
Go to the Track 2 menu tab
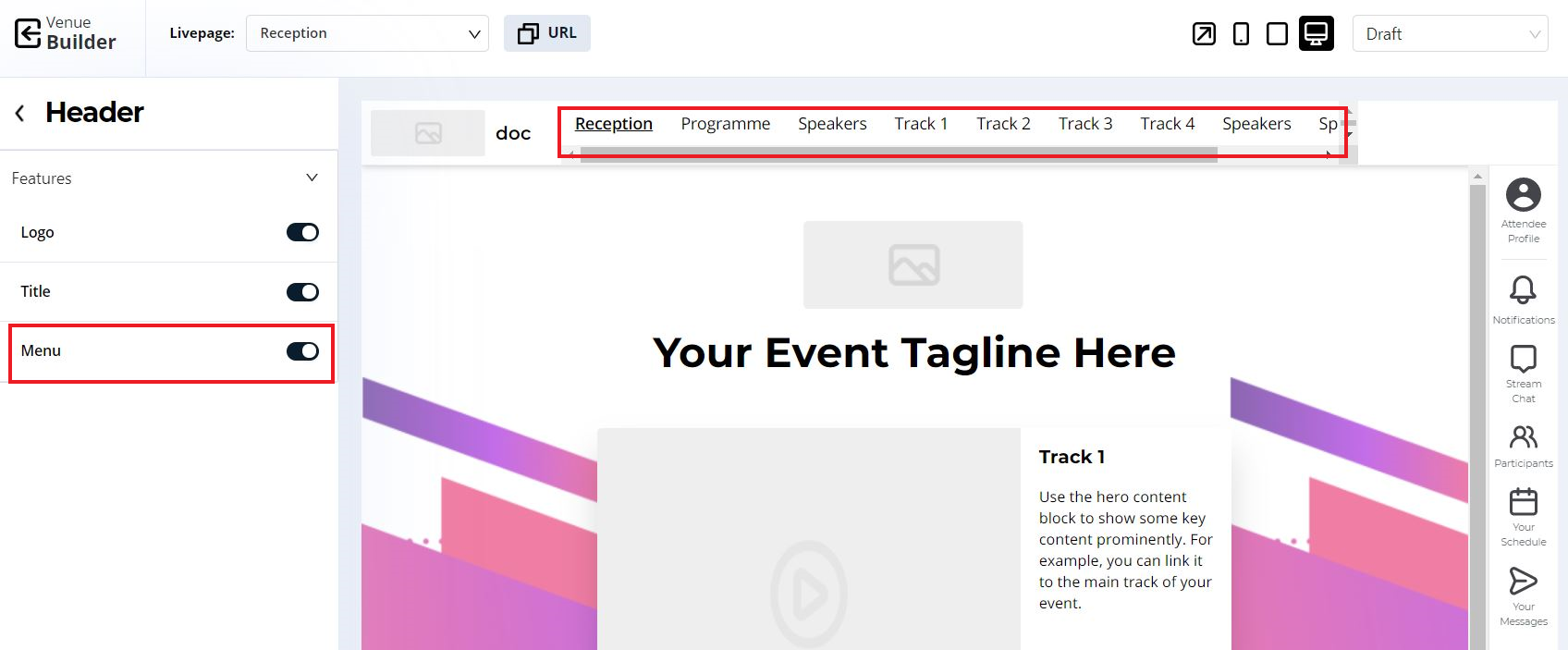click(x=1003, y=124)
